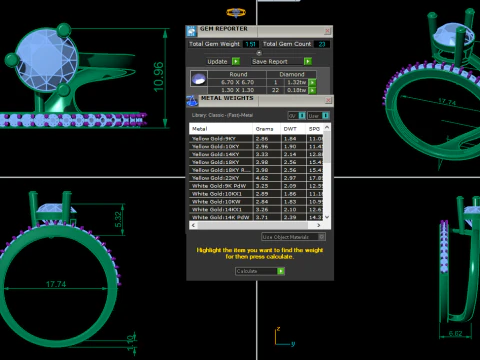The width and height of the screenshot is (480, 360).
Task: Click the Total Gem Weight value 1.51
Action: (250, 44)
